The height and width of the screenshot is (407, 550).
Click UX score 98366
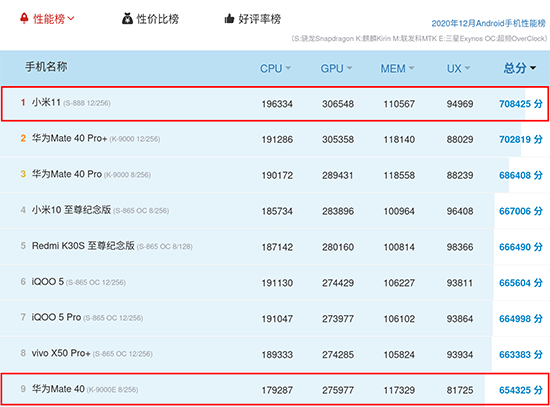click(460, 247)
